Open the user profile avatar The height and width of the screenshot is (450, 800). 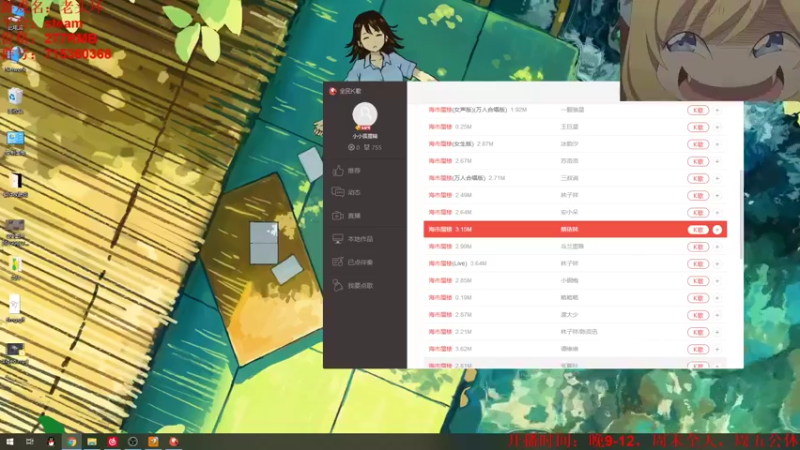click(x=365, y=114)
